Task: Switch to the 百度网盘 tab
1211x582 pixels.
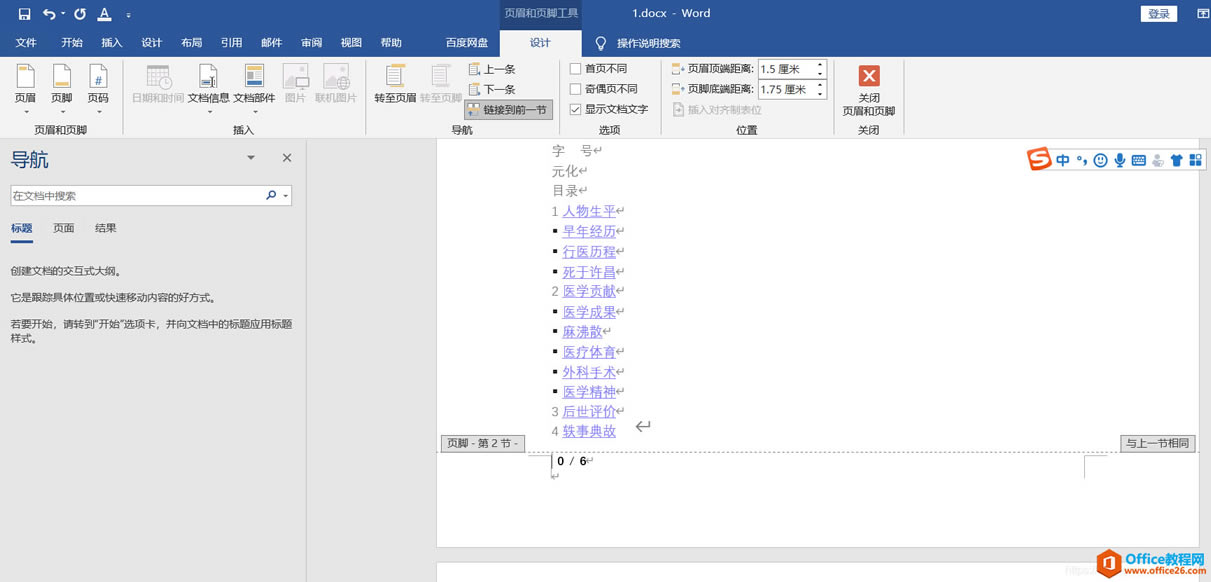Action: click(467, 43)
